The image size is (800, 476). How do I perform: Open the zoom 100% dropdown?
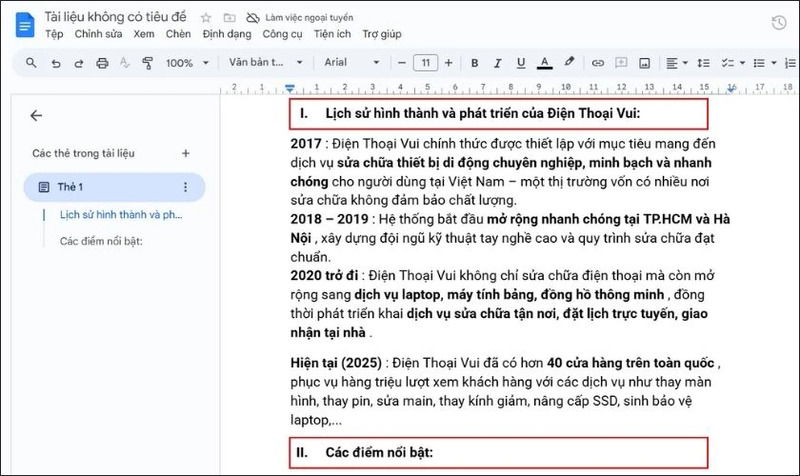point(185,63)
